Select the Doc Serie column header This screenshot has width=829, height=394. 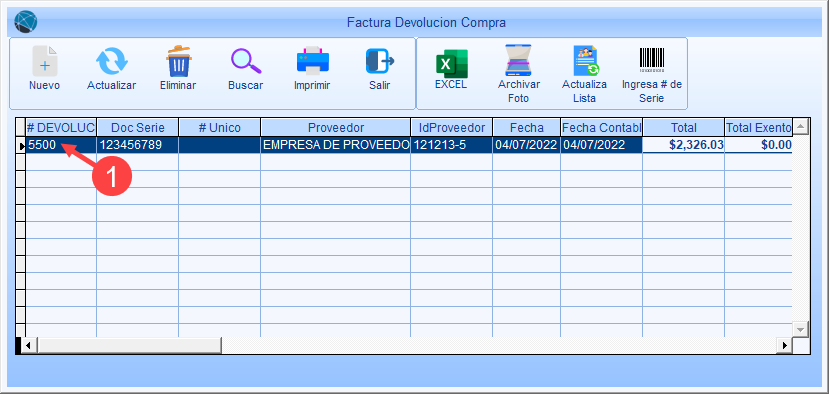tap(137, 127)
